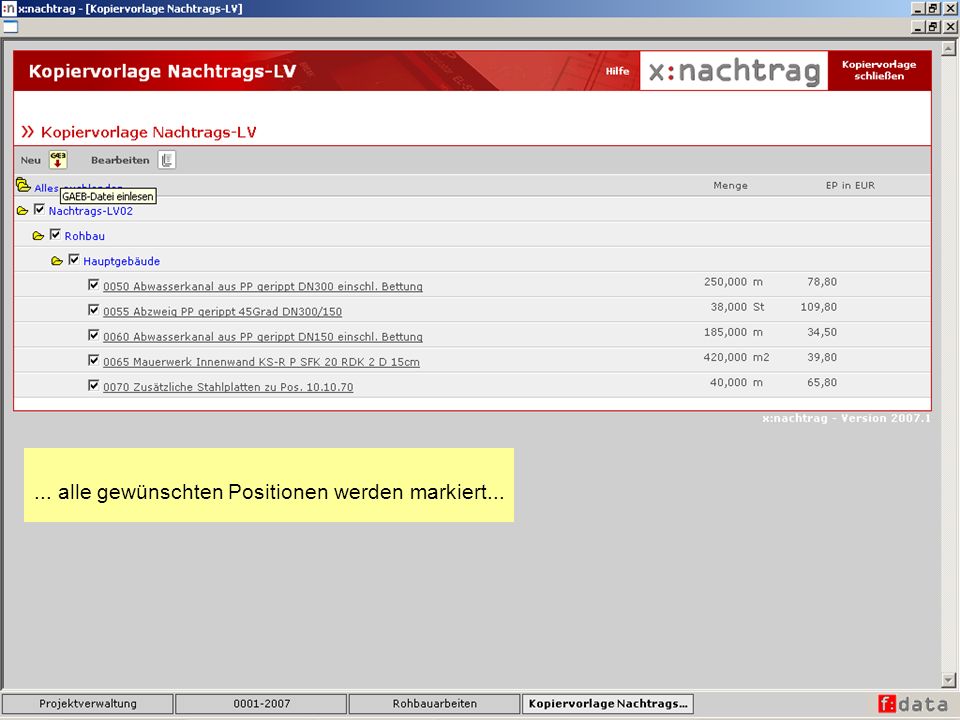Uncheck the Hauptgebäude checkbox
This screenshot has height=720, width=960.
pyautogui.click(x=74, y=260)
